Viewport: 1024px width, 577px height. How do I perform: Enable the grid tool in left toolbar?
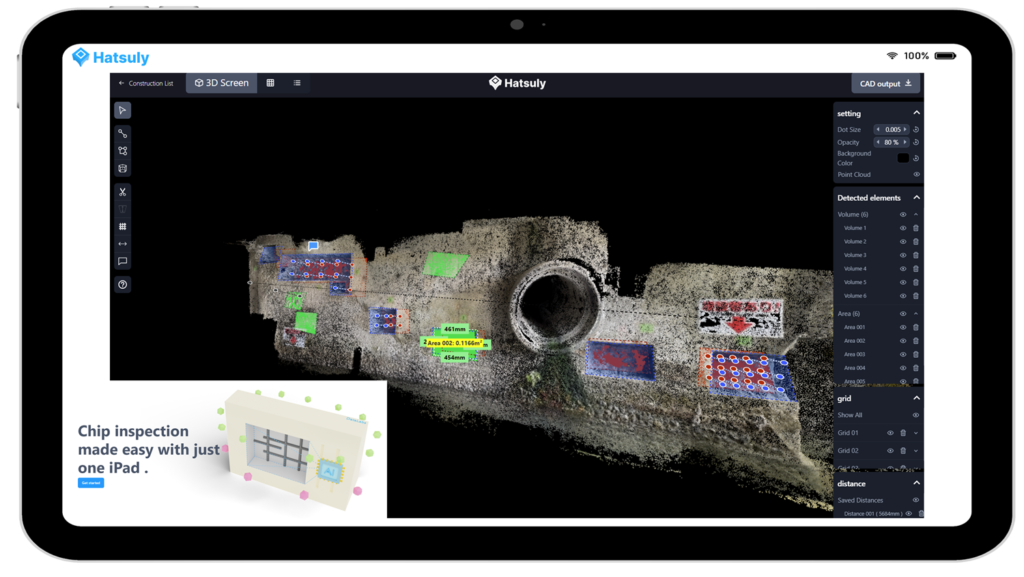[122, 227]
